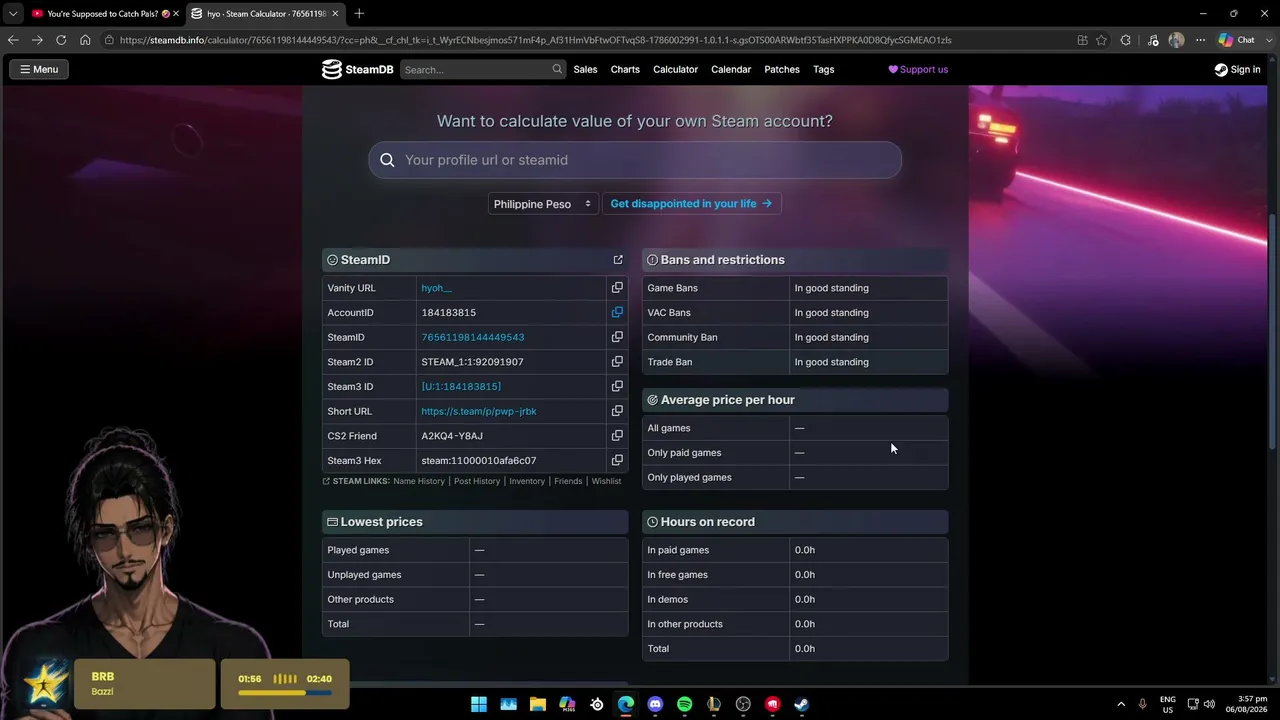Open the Inventory steam link
Image resolution: width=1280 pixels, height=720 pixels.
[x=527, y=481]
